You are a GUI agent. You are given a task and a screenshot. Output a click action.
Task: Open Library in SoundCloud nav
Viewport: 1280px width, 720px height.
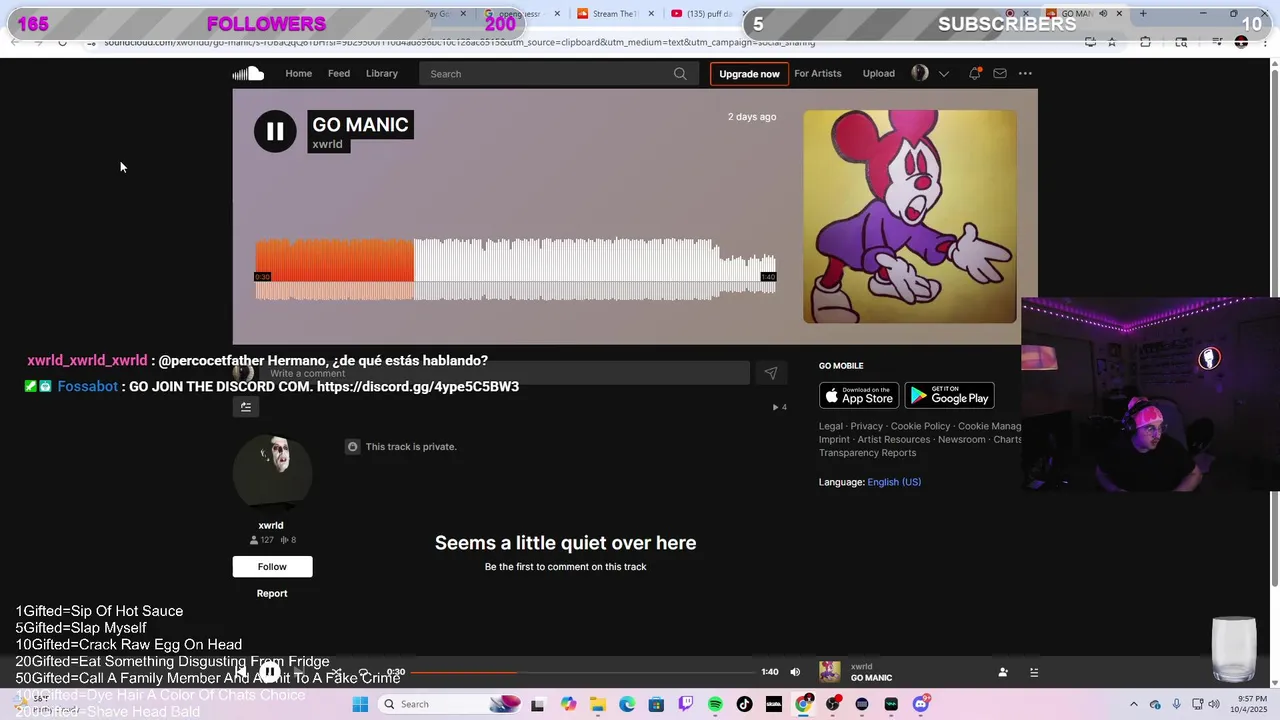click(x=382, y=73)
